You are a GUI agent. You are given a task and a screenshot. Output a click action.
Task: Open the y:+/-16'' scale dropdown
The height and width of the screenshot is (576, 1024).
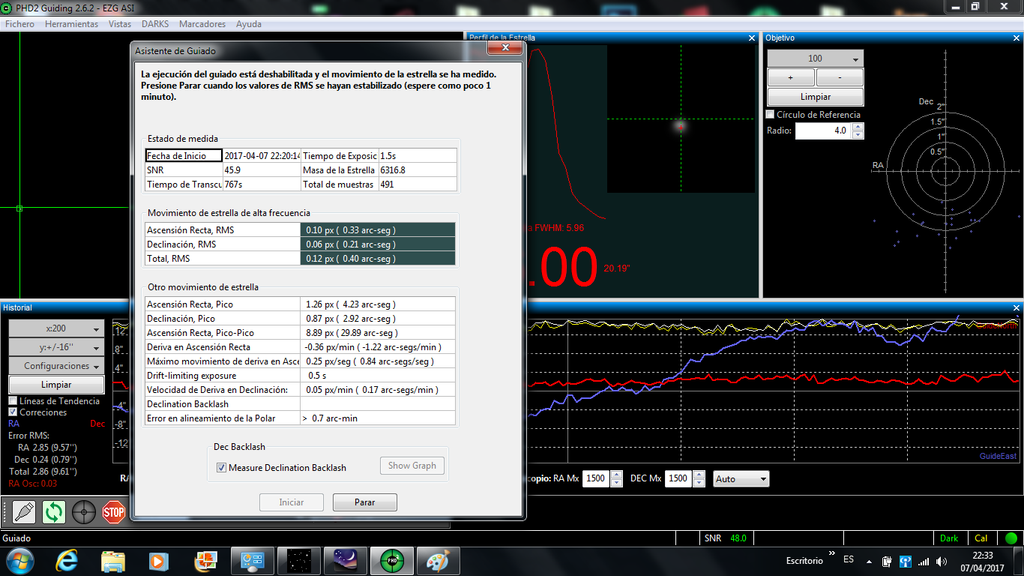pos(56,347)
